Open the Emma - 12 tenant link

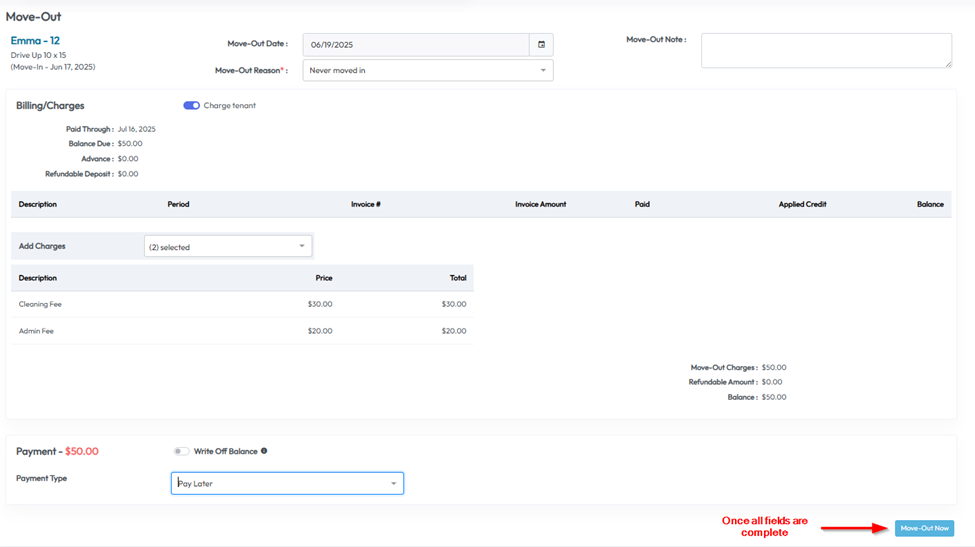coord(35,41)
